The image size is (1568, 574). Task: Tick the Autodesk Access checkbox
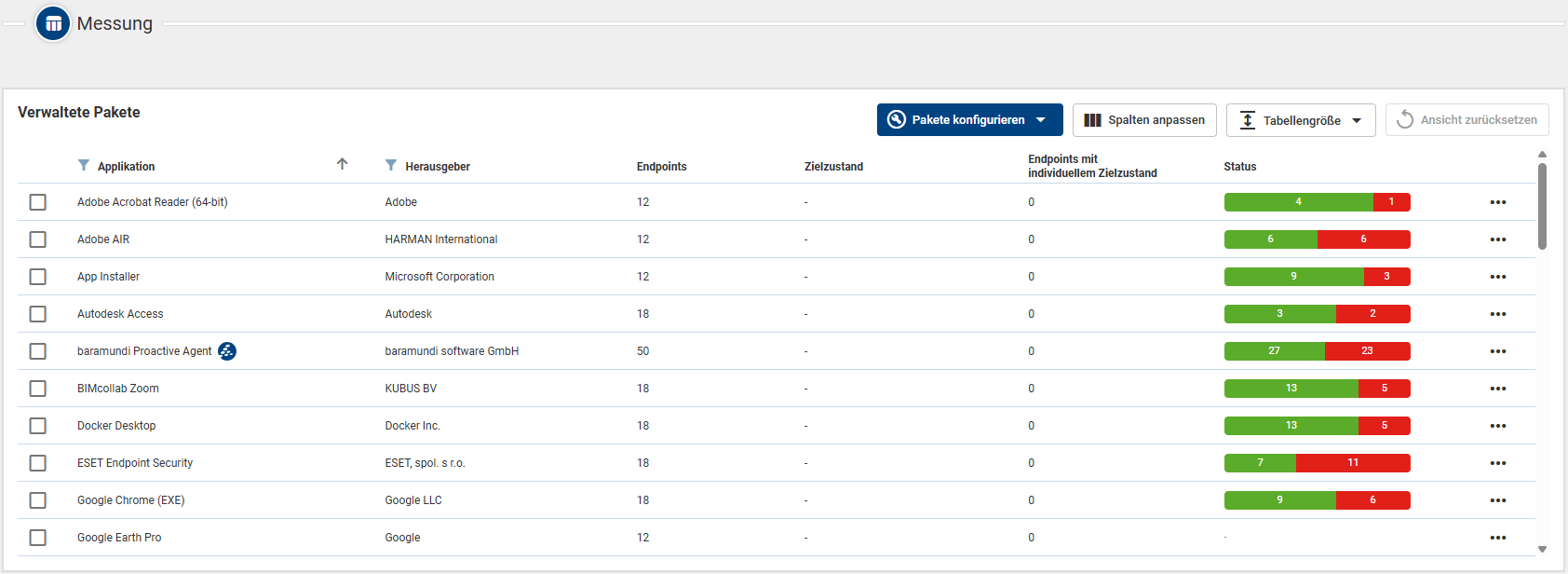(x=37, y=314)
